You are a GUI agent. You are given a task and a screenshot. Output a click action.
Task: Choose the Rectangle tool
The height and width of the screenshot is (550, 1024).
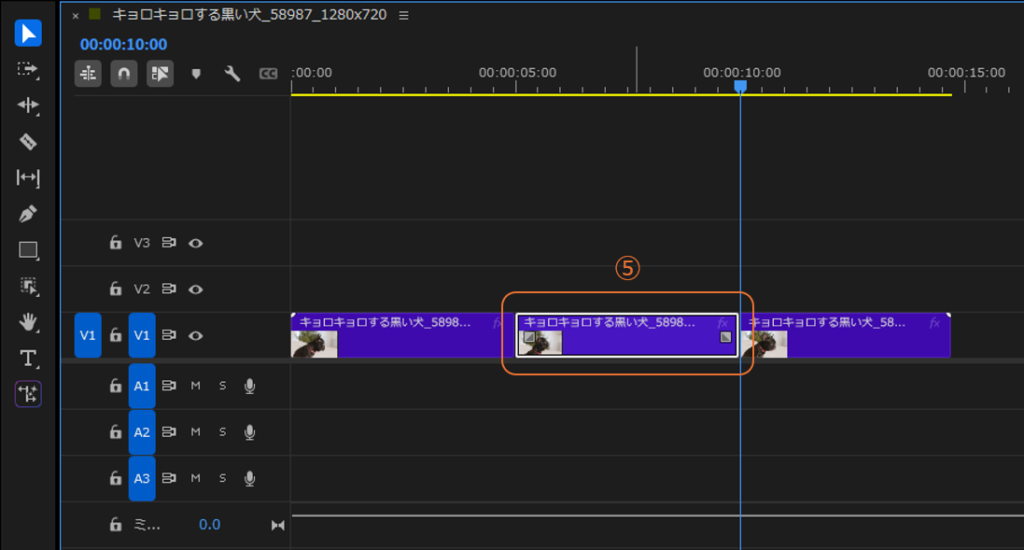pyautogui.click(x=28, y=250)
